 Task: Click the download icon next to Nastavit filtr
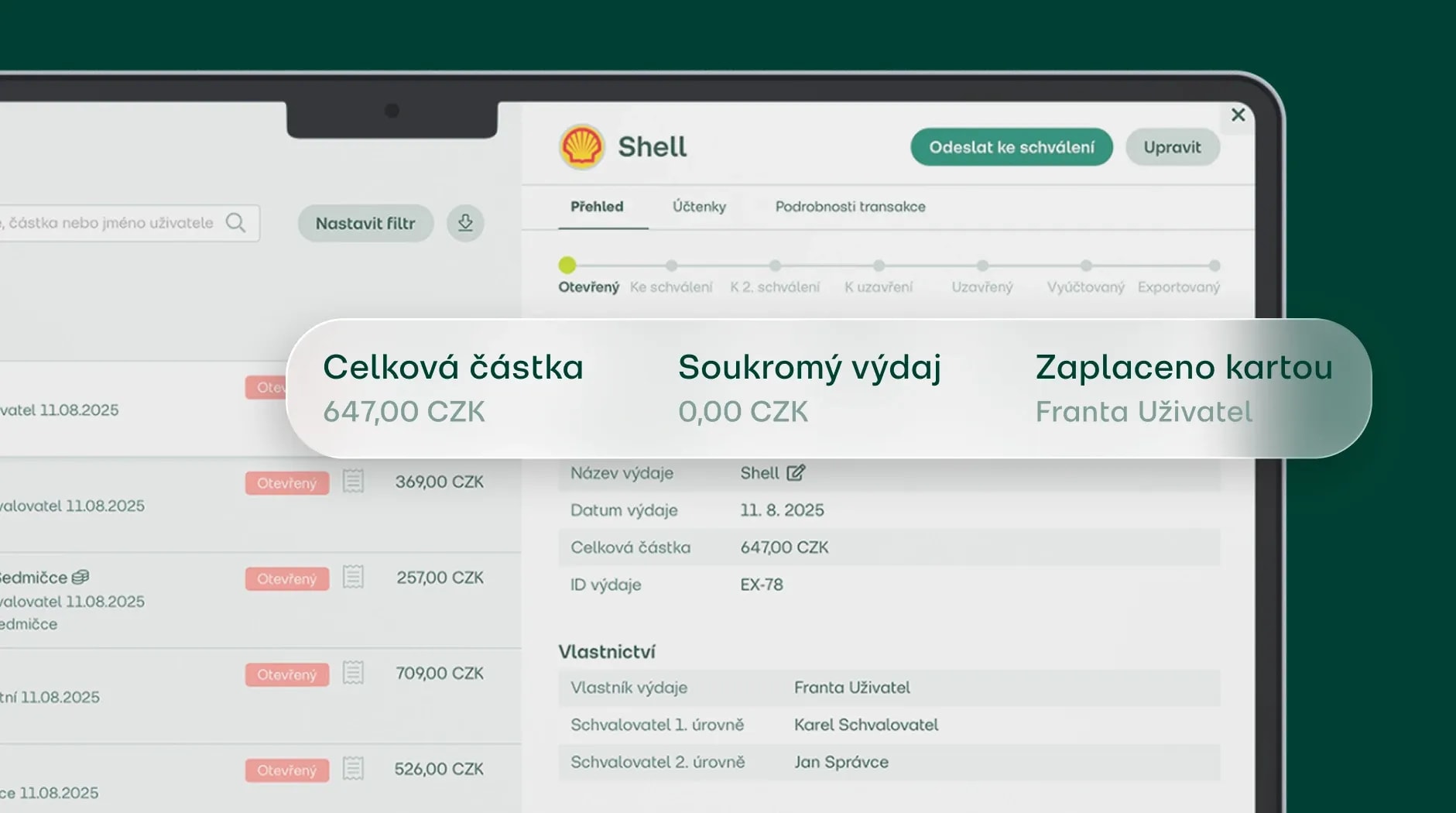pyautogui.click(x=464, y=223)
